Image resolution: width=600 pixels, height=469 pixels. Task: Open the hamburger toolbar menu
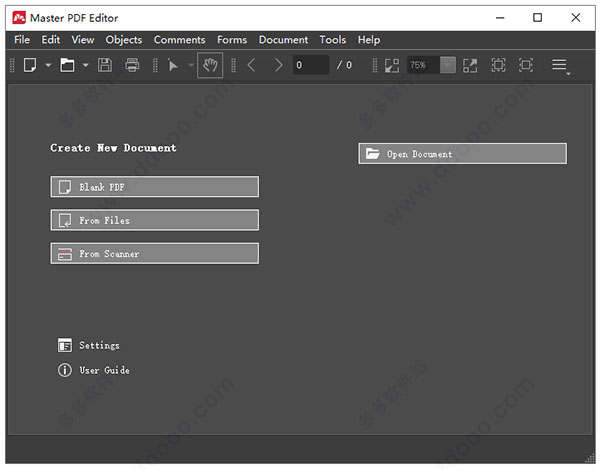(560, 65)
